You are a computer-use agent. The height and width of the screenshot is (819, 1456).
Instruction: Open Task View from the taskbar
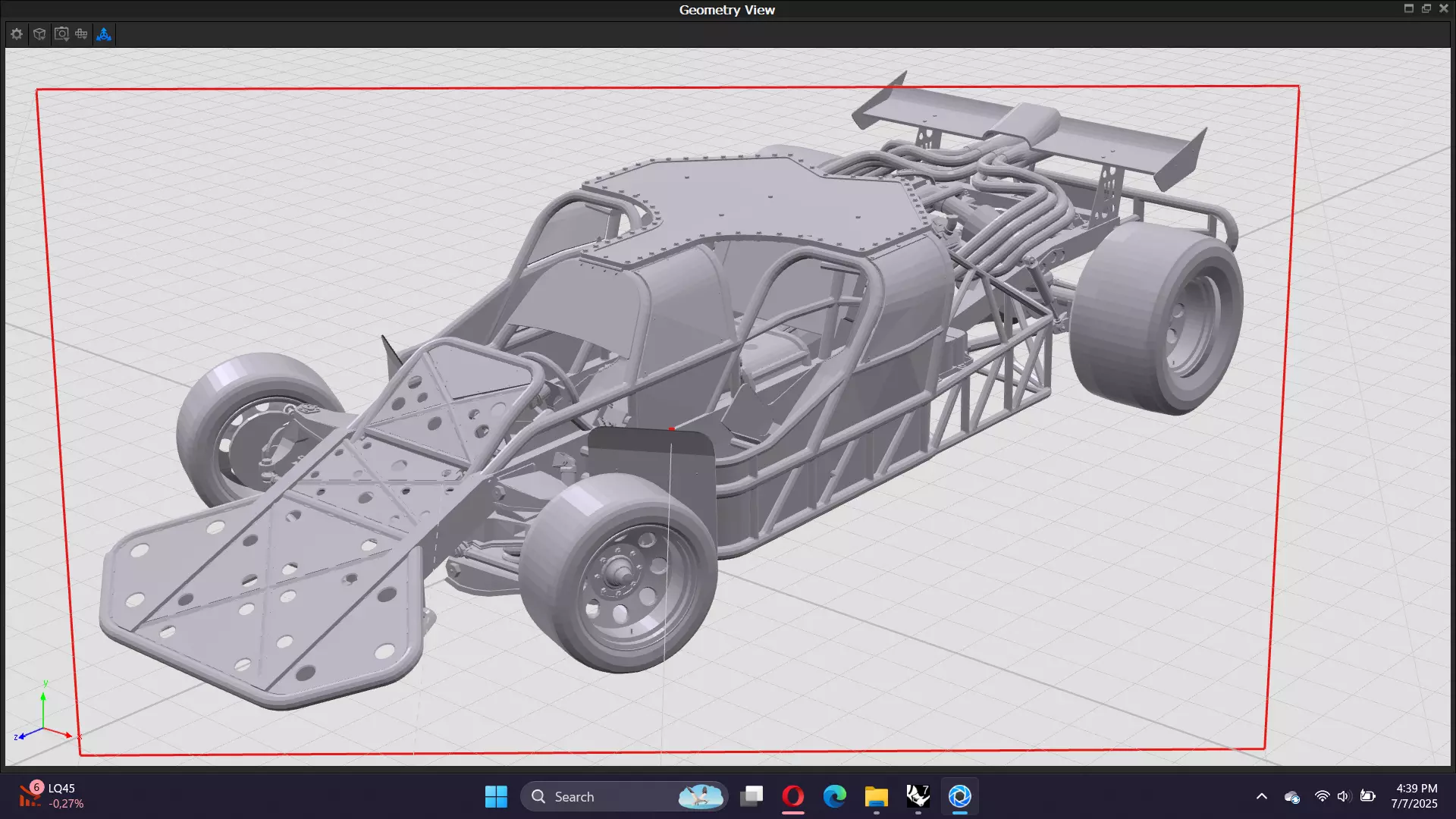(752, 796)
